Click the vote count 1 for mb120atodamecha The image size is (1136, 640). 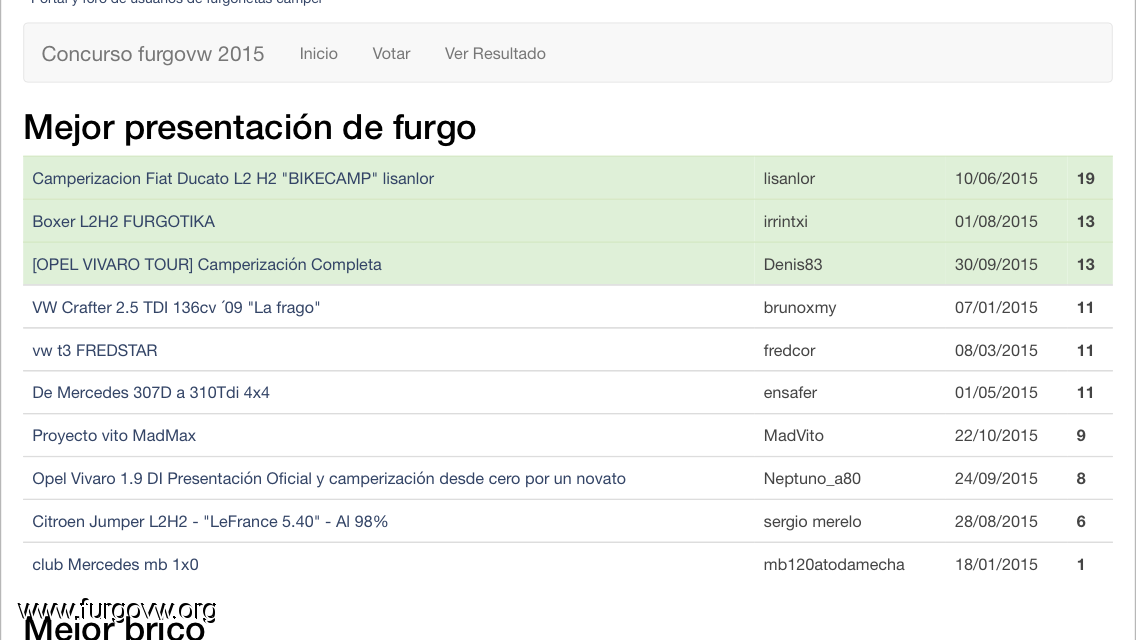[1081, 564]
